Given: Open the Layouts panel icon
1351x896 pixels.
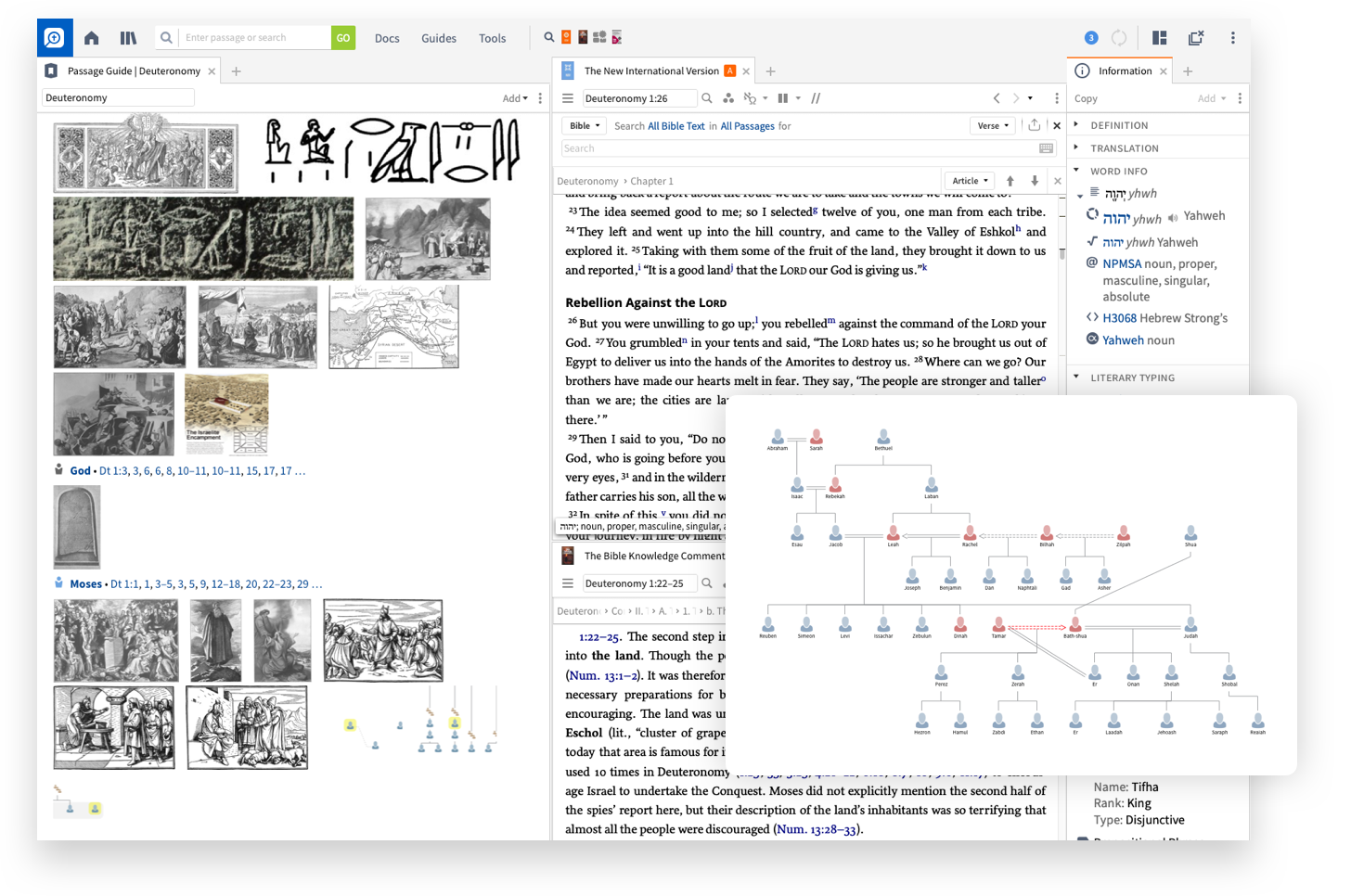Looking at the screenshot, I should click(1159, 38).
